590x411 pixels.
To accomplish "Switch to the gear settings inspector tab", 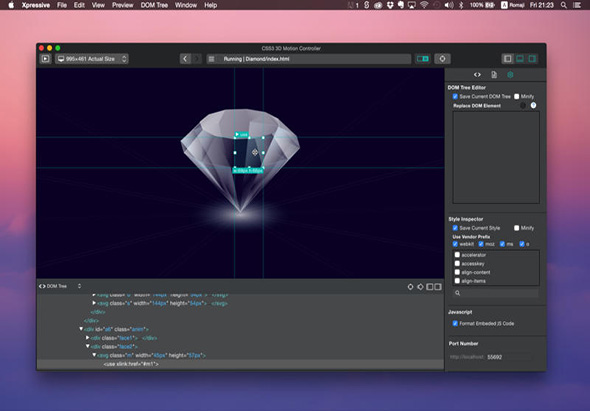I will 510,75.
